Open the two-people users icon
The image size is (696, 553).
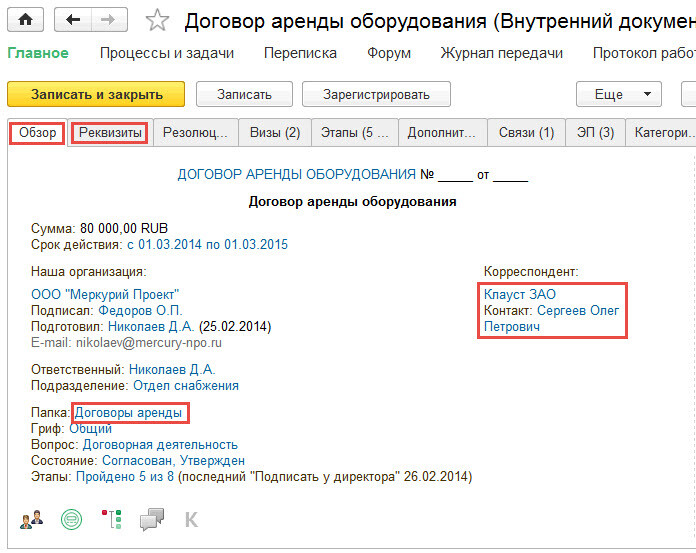click(31, 519)
